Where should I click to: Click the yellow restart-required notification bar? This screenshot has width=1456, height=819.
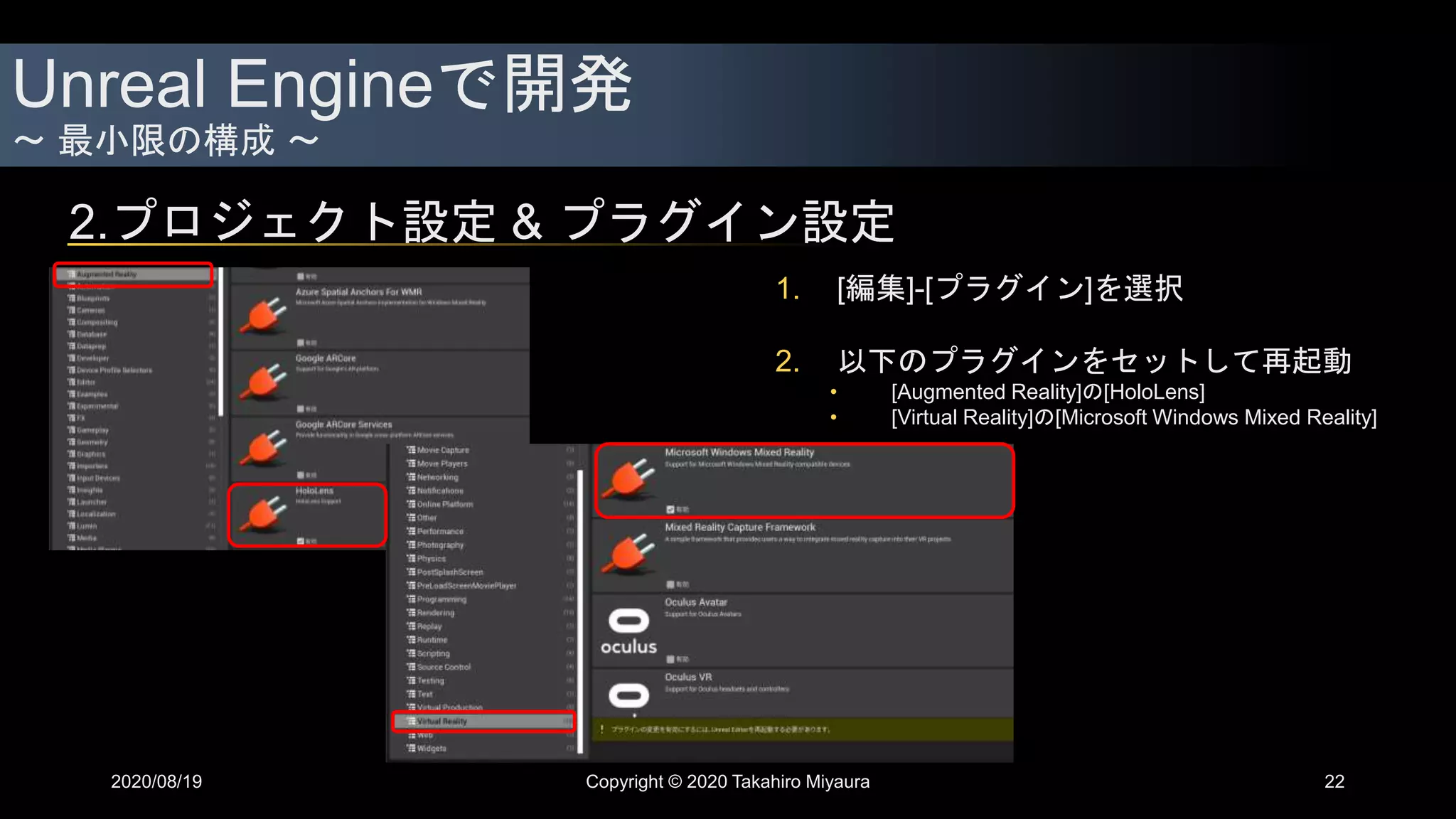tap(803, 729)
